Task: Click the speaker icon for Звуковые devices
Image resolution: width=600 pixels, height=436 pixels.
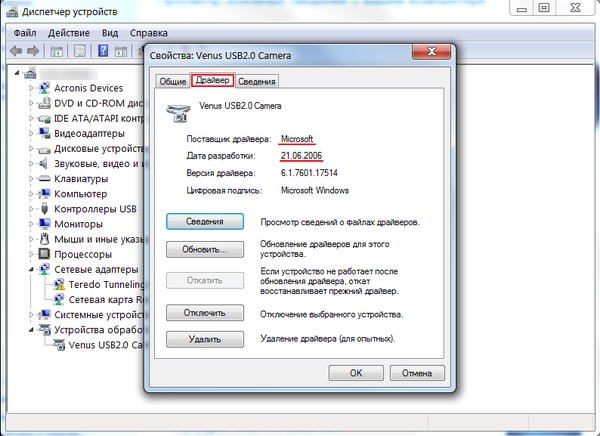Action: (x=44, y=163)
